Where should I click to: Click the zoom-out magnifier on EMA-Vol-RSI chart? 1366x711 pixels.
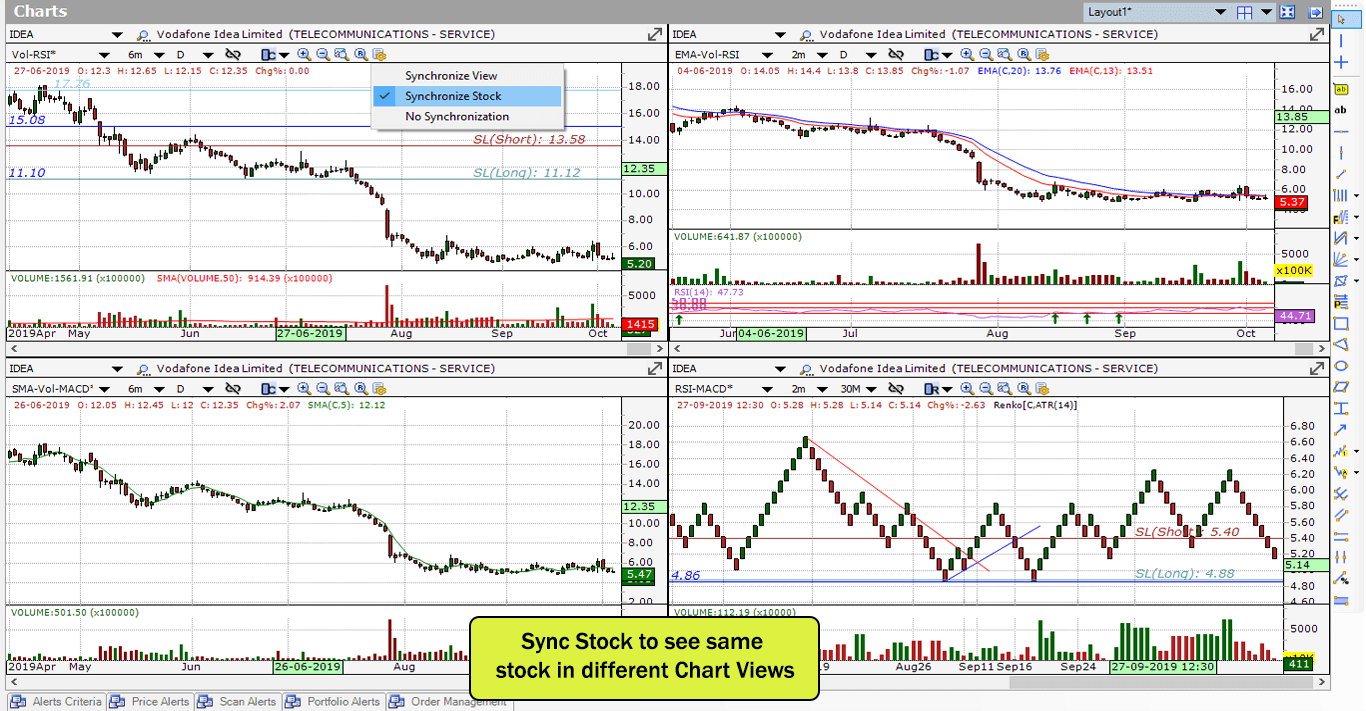tap(986, 55)
